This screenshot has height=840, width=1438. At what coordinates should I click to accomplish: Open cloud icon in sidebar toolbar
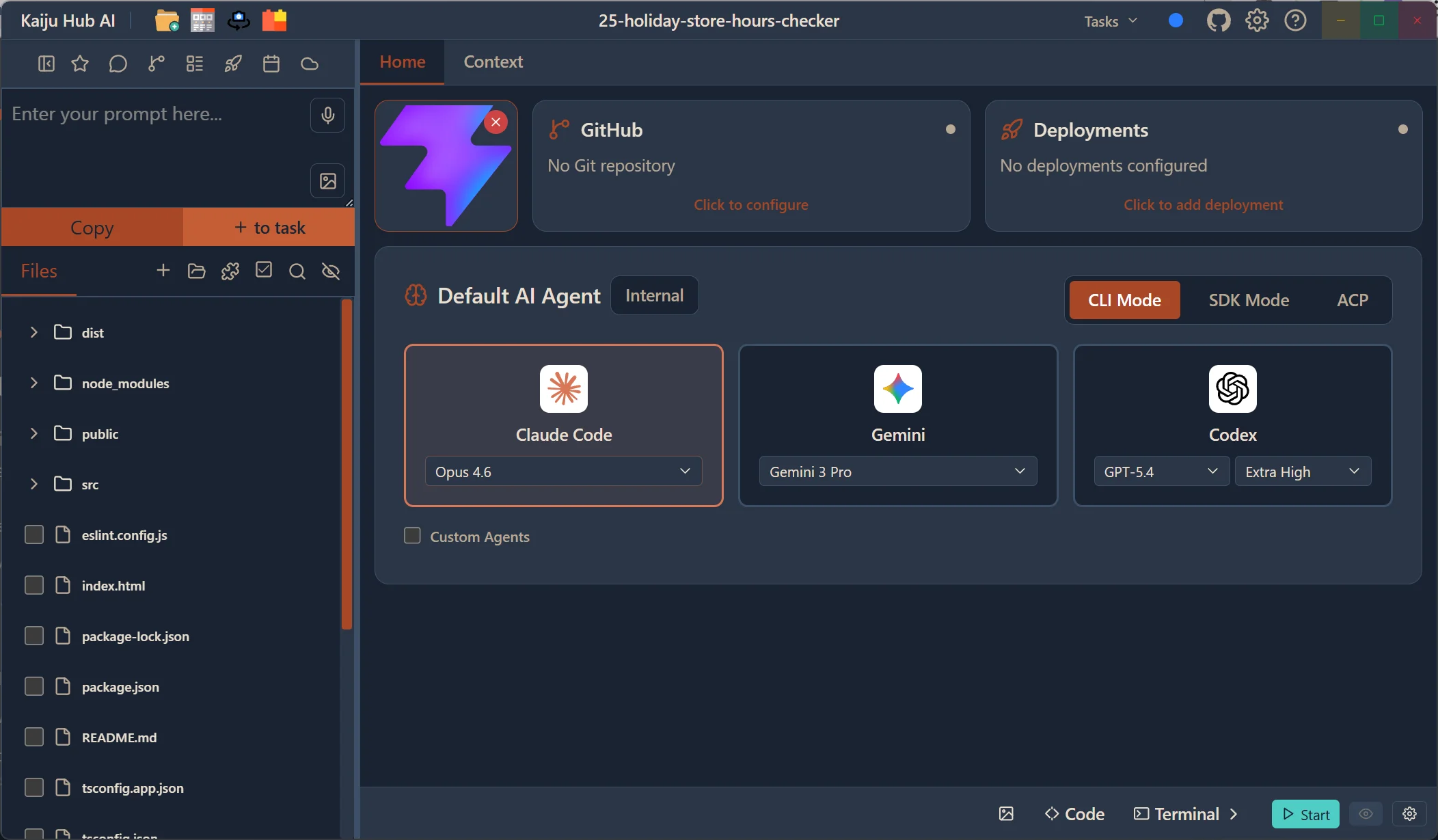tap(310, 64)
